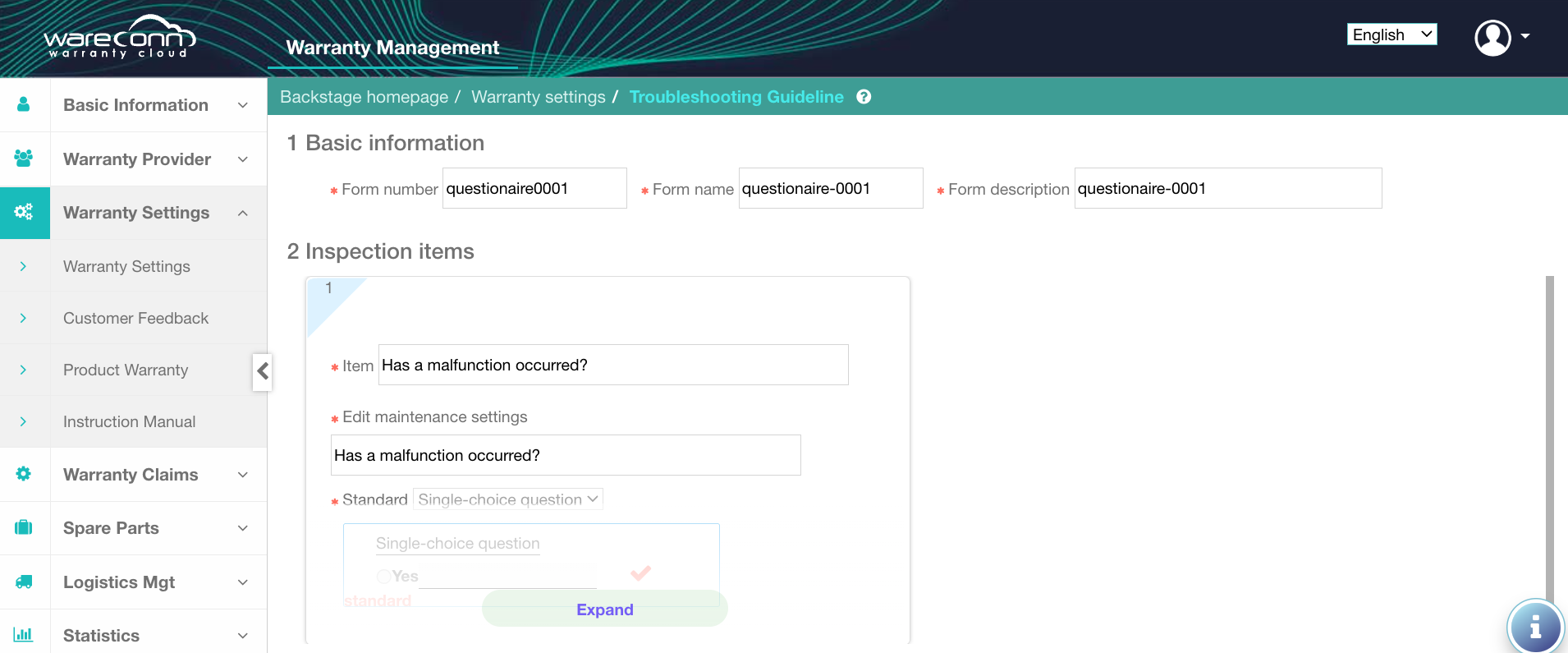Click the Basic Information person icon
Image resolution: width=1568 pixels, height=653 pixels.
click(x=24, y=104)
